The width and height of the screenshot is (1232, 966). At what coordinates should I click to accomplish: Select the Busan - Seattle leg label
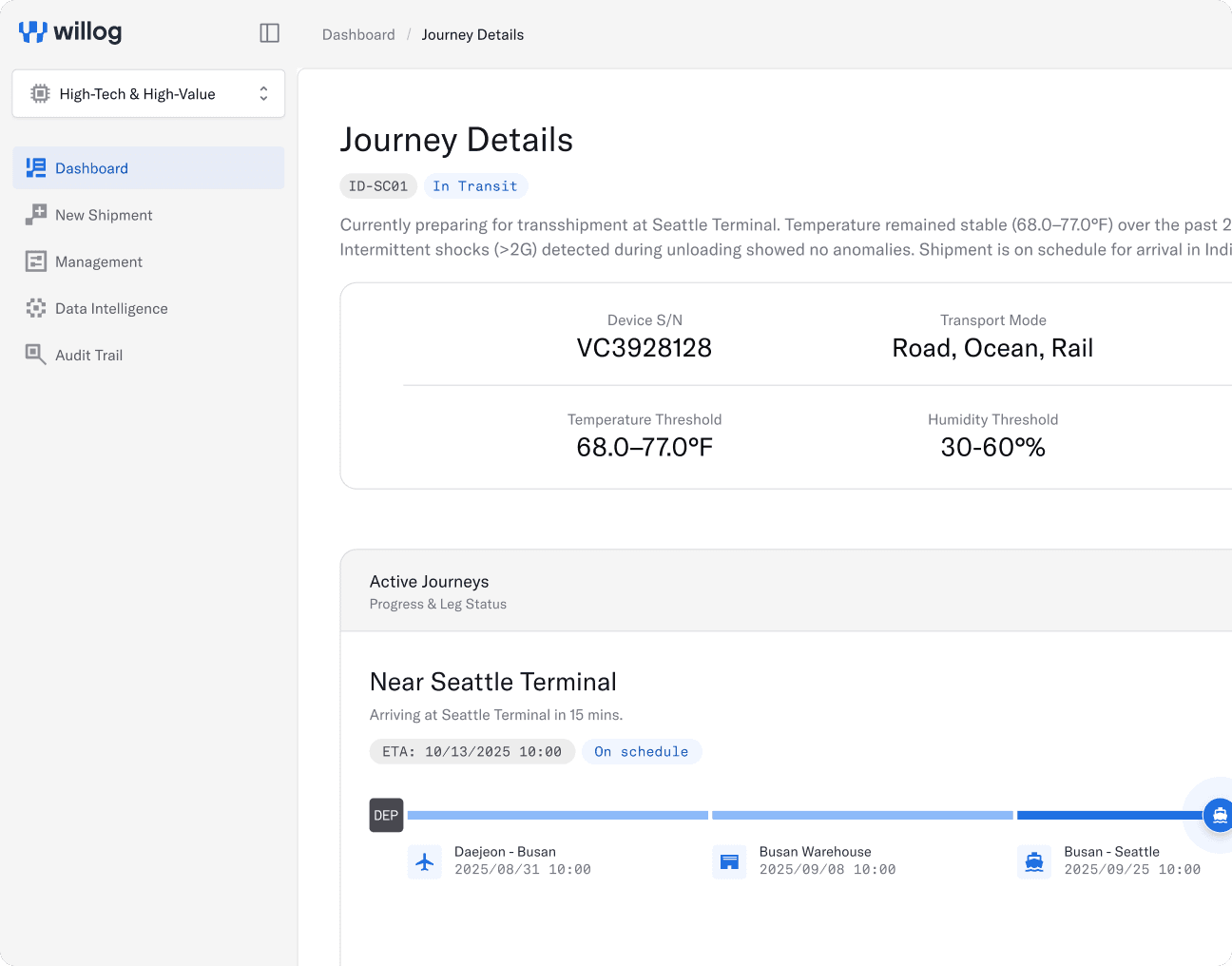(1111, 852)
